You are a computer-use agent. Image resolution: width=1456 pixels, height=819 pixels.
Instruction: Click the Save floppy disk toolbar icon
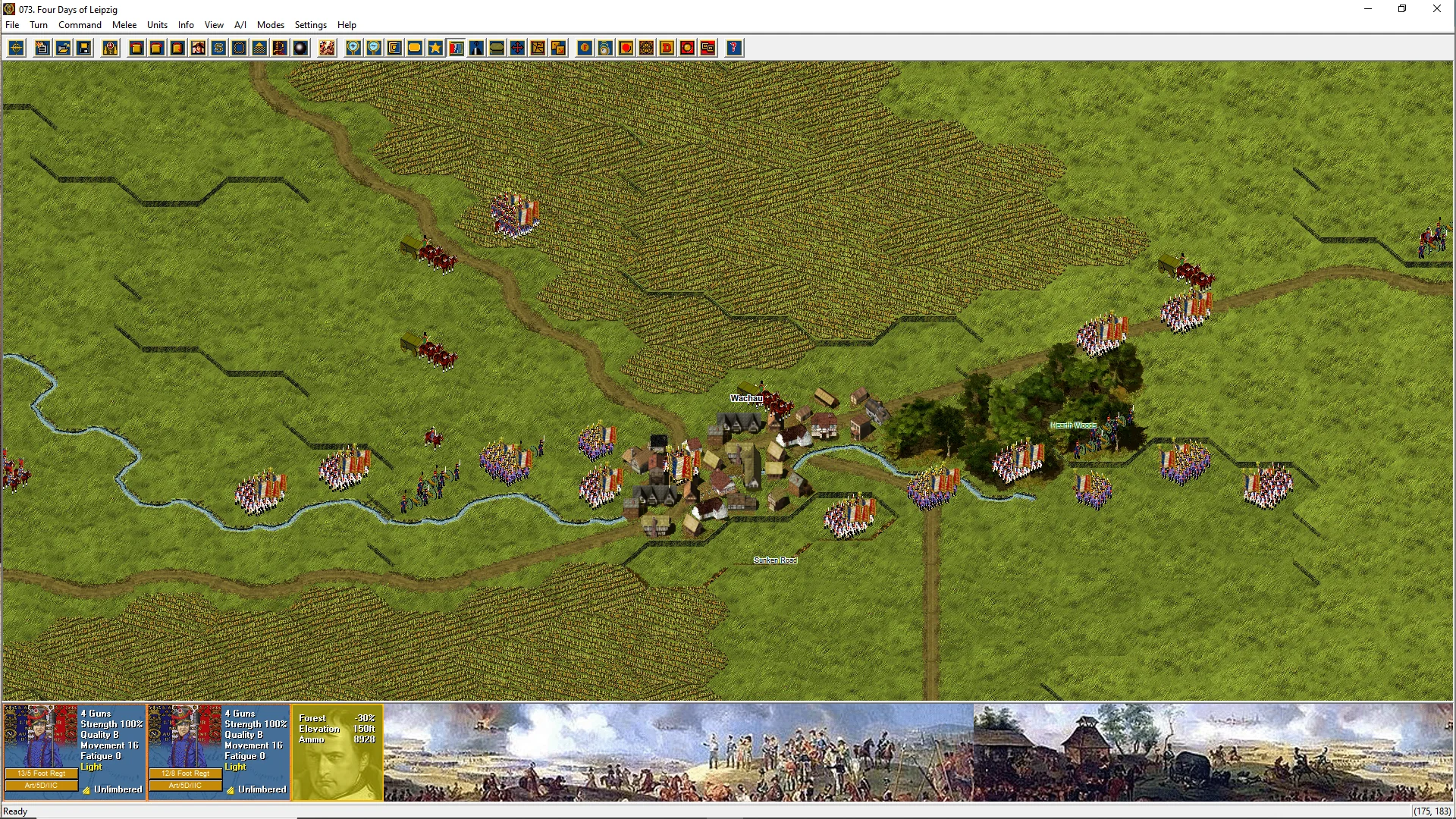[84, 48]
